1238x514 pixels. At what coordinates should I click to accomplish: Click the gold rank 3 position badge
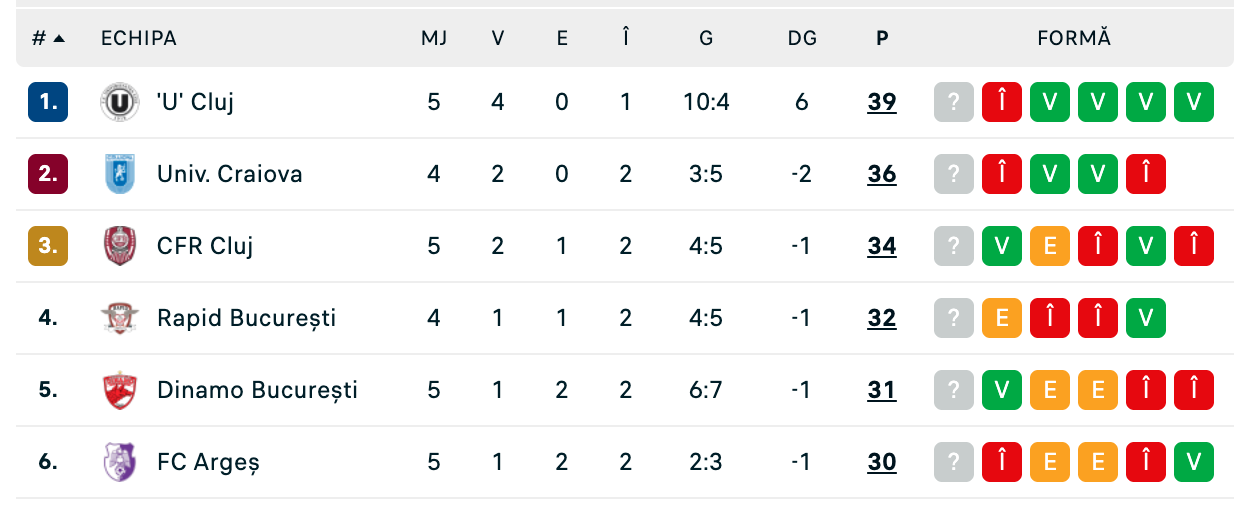(x=48, y=246)
